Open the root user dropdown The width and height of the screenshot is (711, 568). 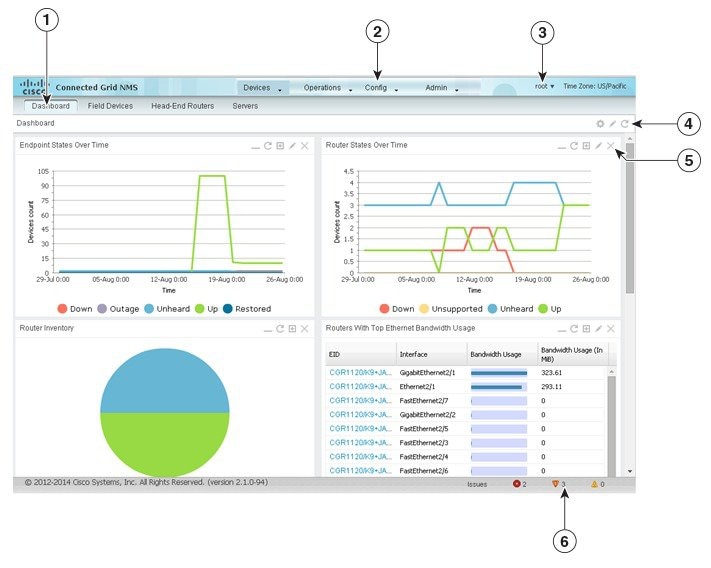click(x=544, y=86)
